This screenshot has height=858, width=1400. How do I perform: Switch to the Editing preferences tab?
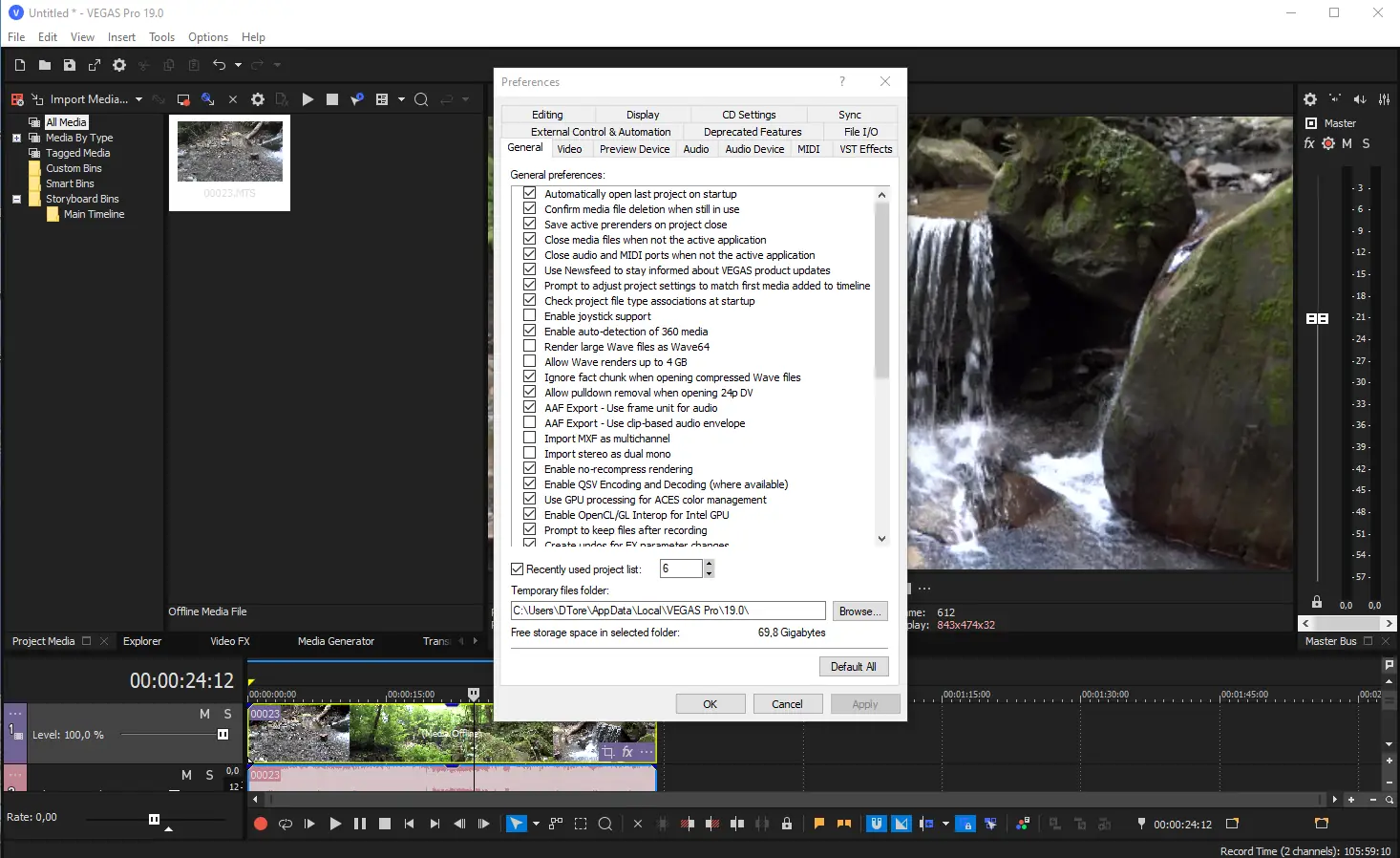coord(547,115)
